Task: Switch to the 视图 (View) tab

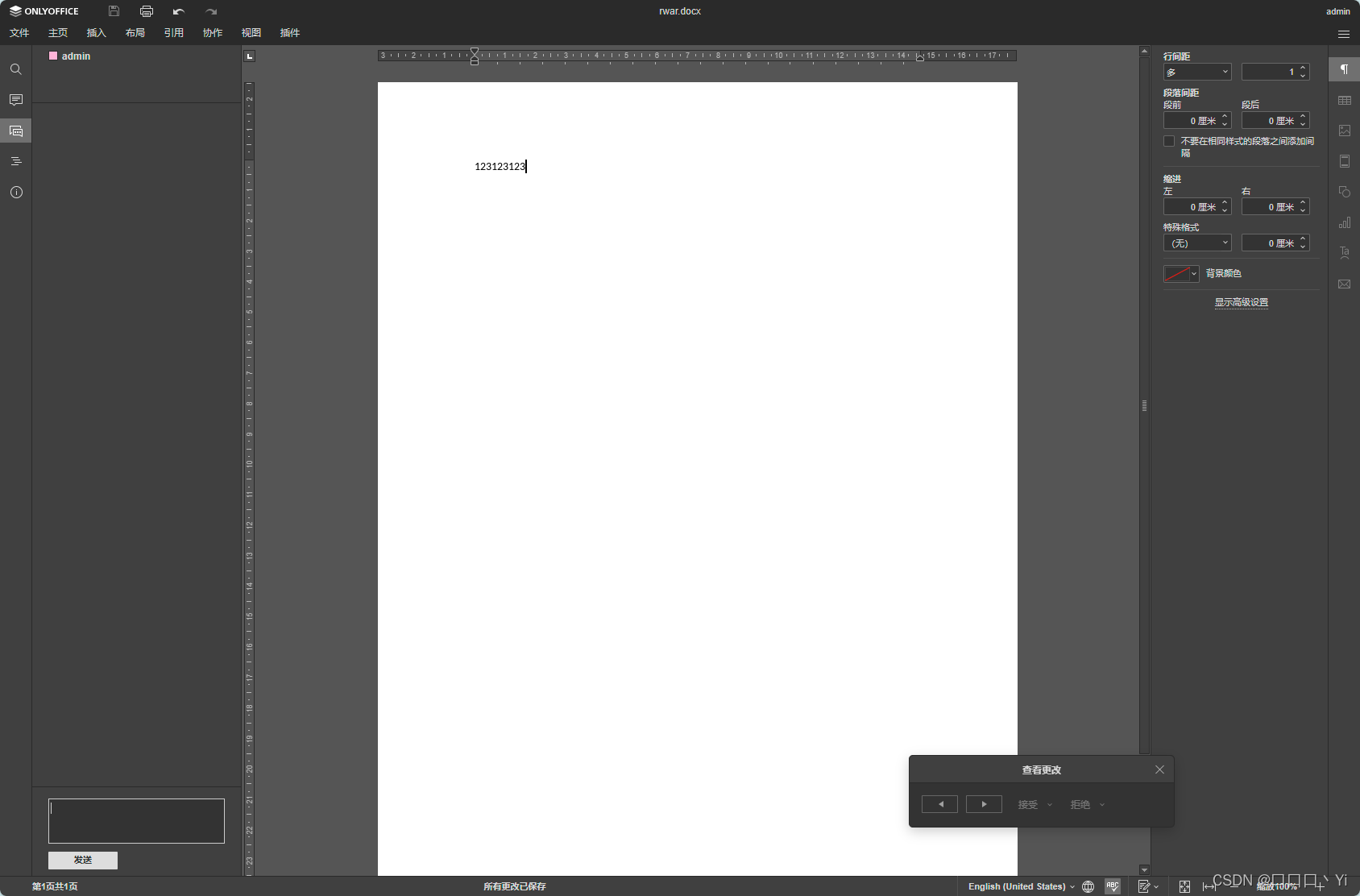Action: coord(251,33)
